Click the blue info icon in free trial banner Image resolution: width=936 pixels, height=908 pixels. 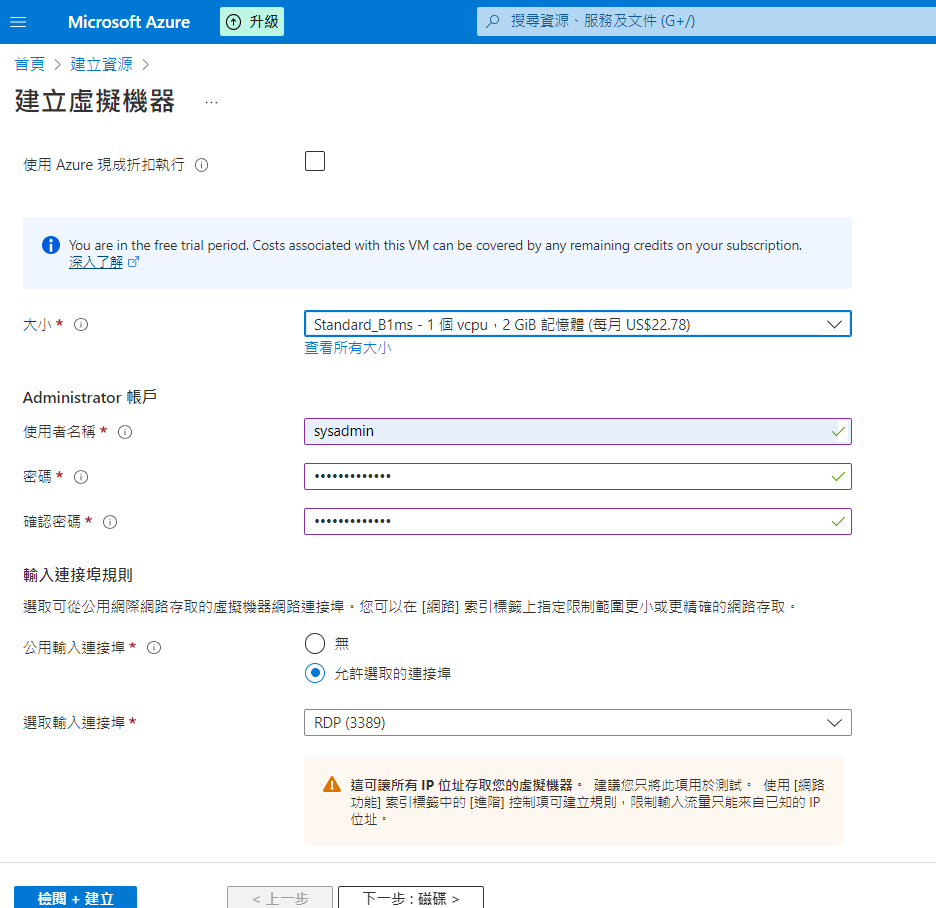click(51, 245)
